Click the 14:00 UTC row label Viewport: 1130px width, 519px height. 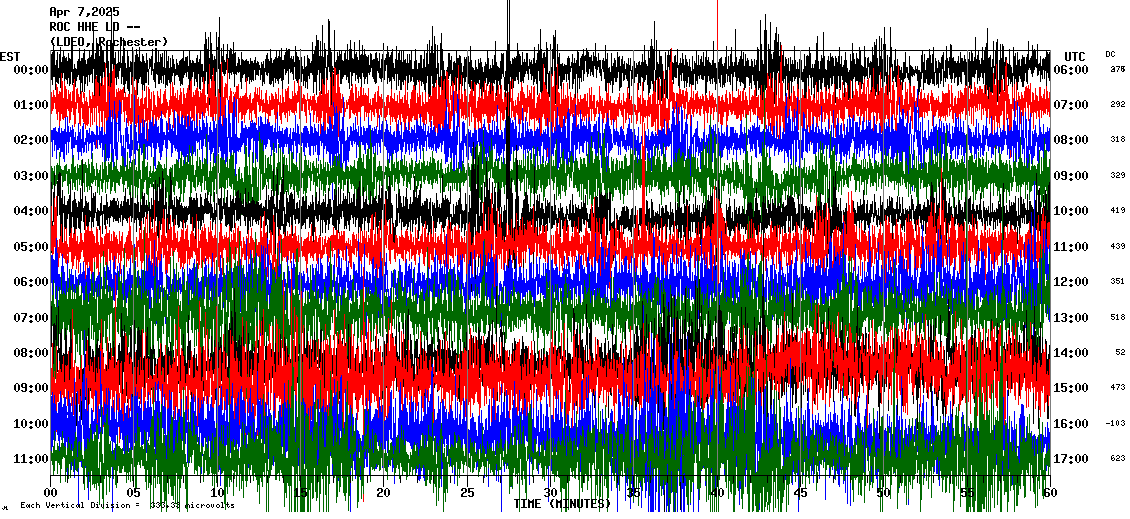point(1071,353)
